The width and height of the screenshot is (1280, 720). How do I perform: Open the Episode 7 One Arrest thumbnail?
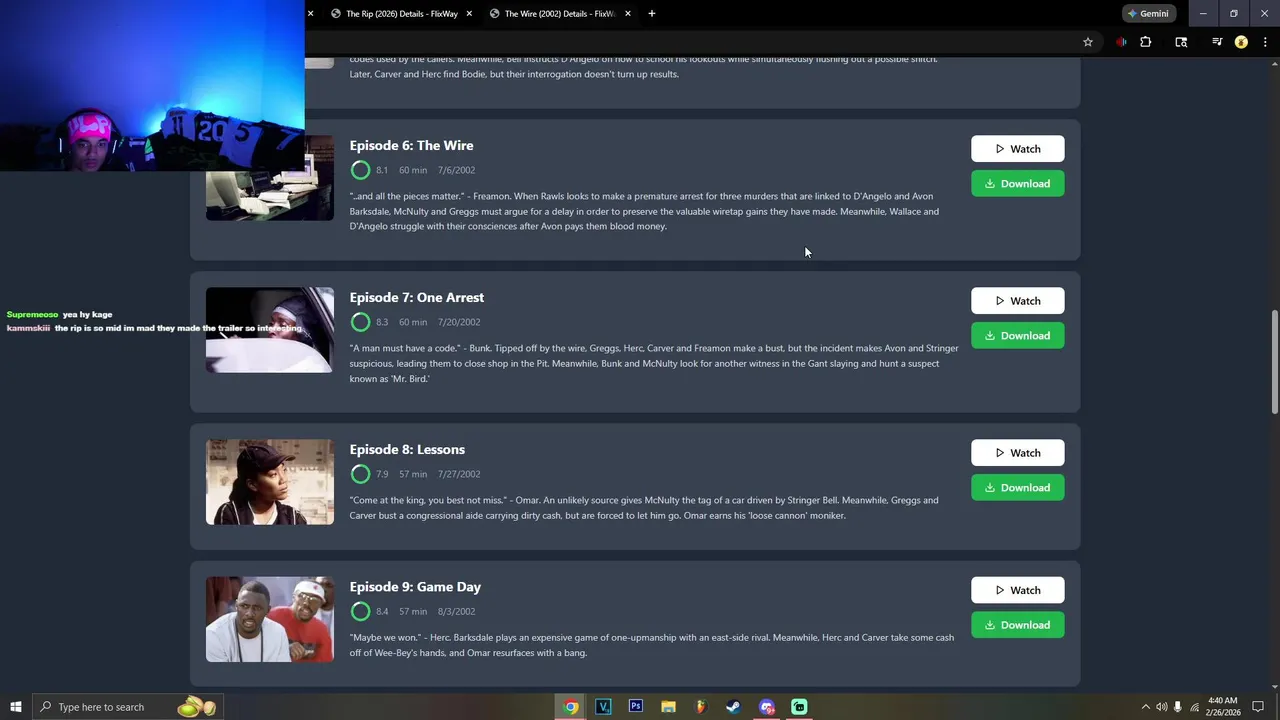[x=270, y=330]
